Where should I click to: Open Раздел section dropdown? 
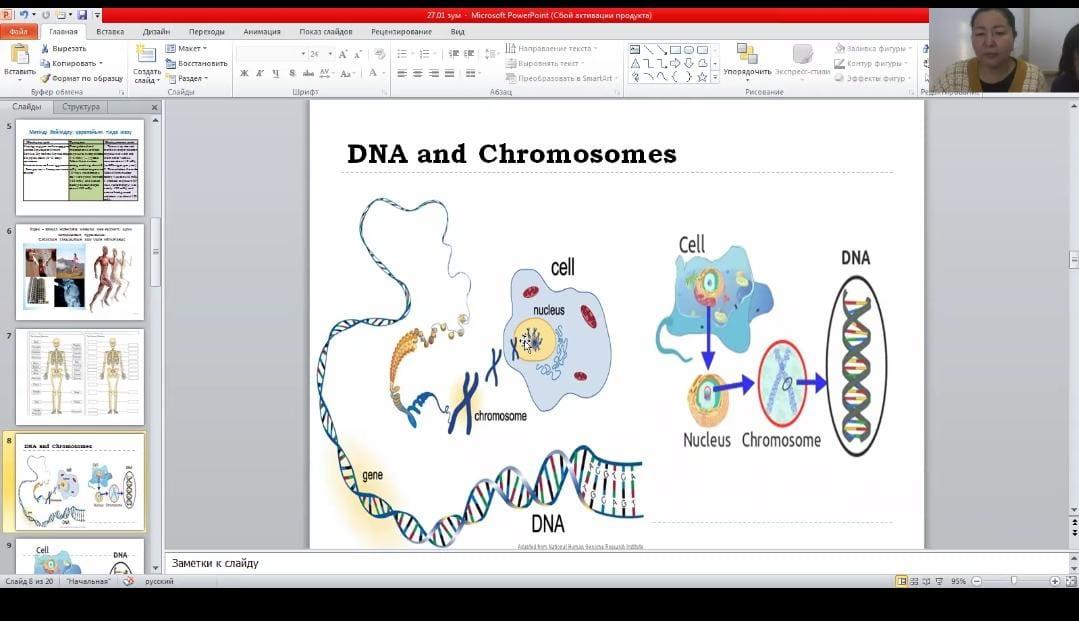click(187, 78)
